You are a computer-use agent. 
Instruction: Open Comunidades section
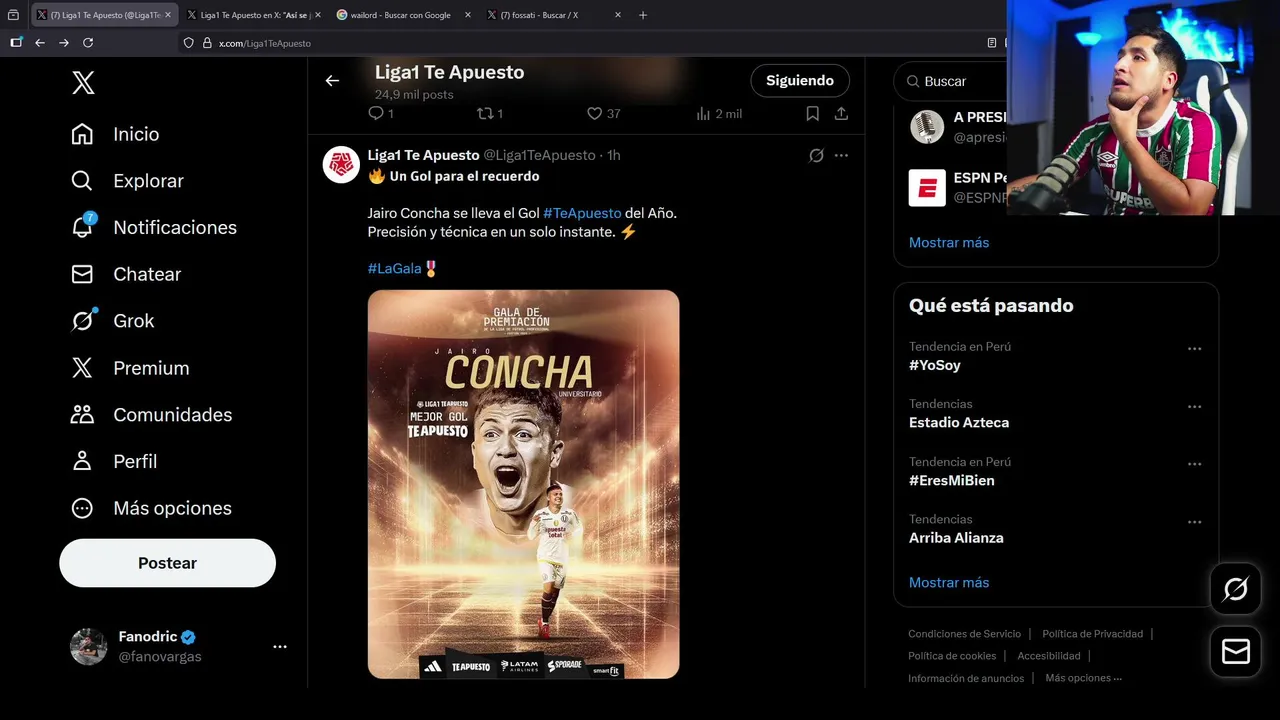pyautogui.click(x=151, y=414)
